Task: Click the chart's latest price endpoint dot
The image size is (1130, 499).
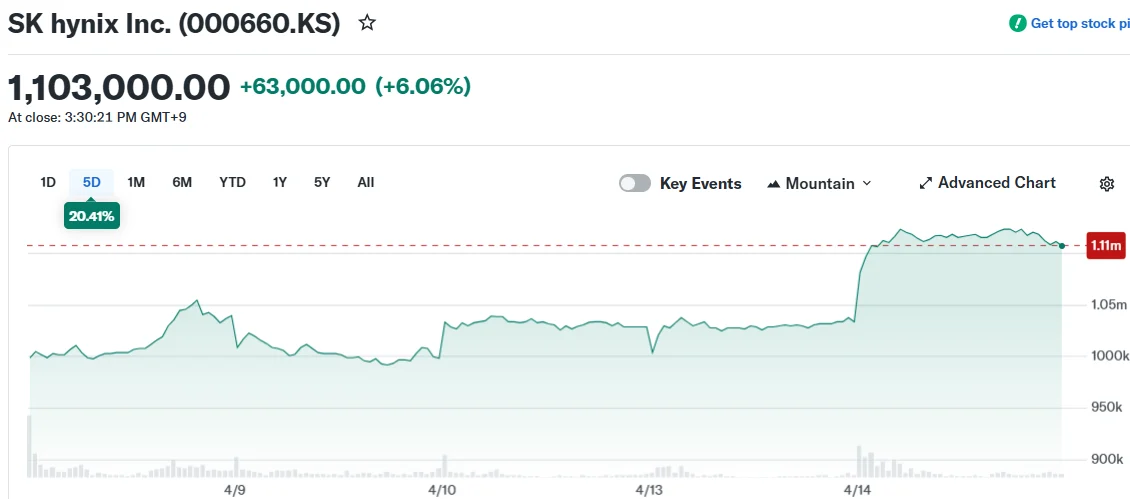Action: (x=1061, y=245)
